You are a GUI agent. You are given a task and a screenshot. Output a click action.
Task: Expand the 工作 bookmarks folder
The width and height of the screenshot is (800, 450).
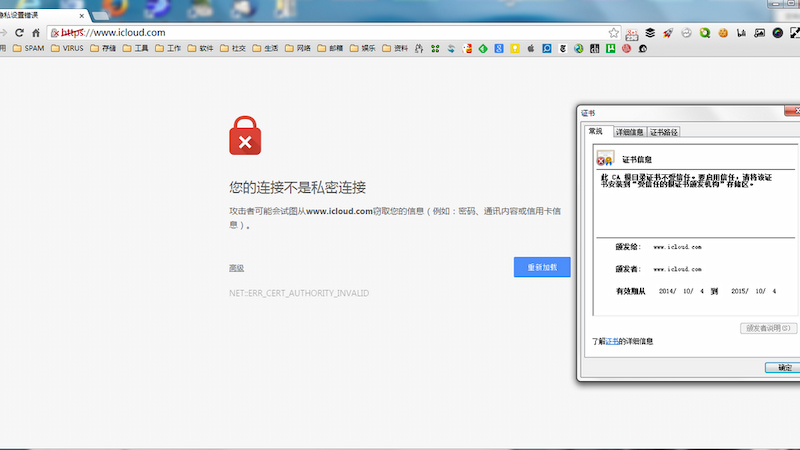click(168, 48)
